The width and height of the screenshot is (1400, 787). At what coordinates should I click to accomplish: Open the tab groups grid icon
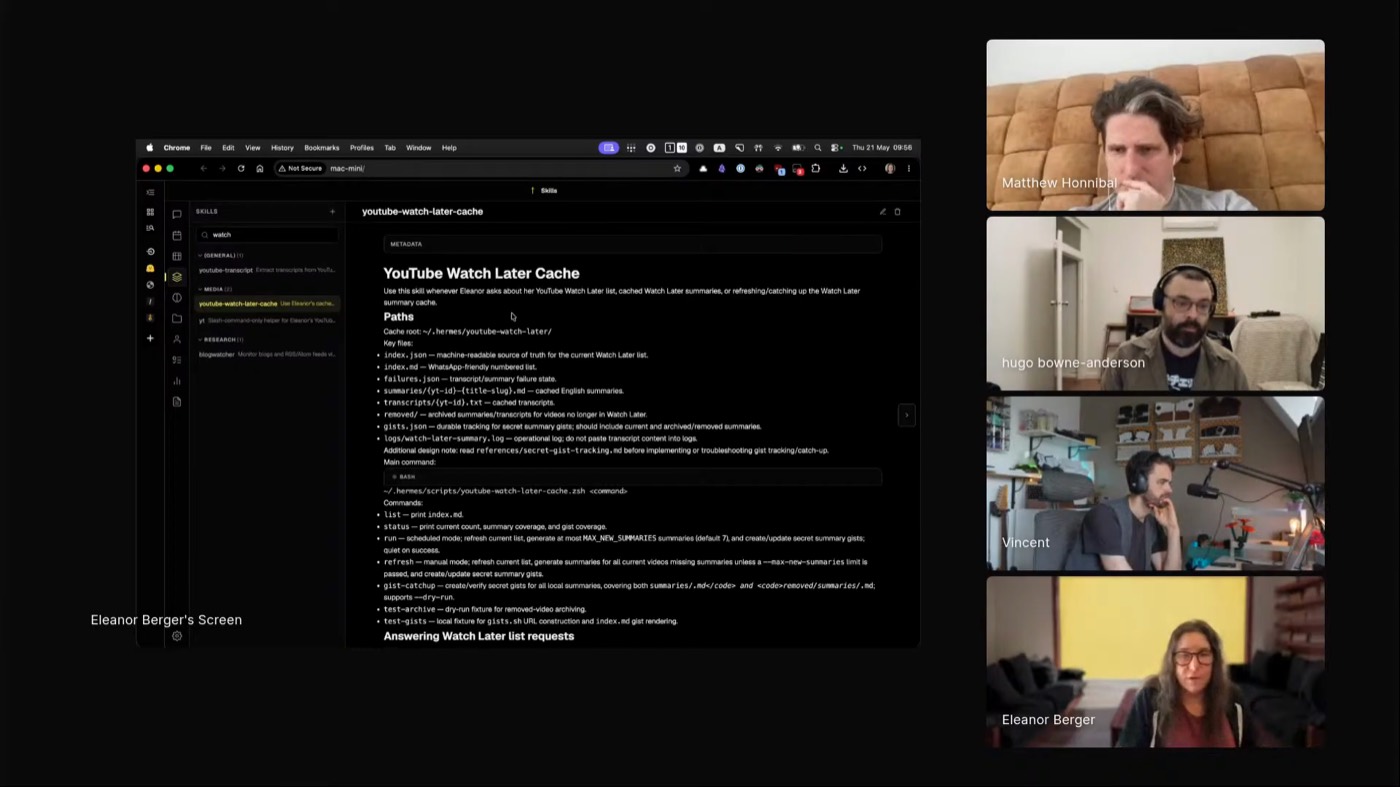click(x=150, y=212)
